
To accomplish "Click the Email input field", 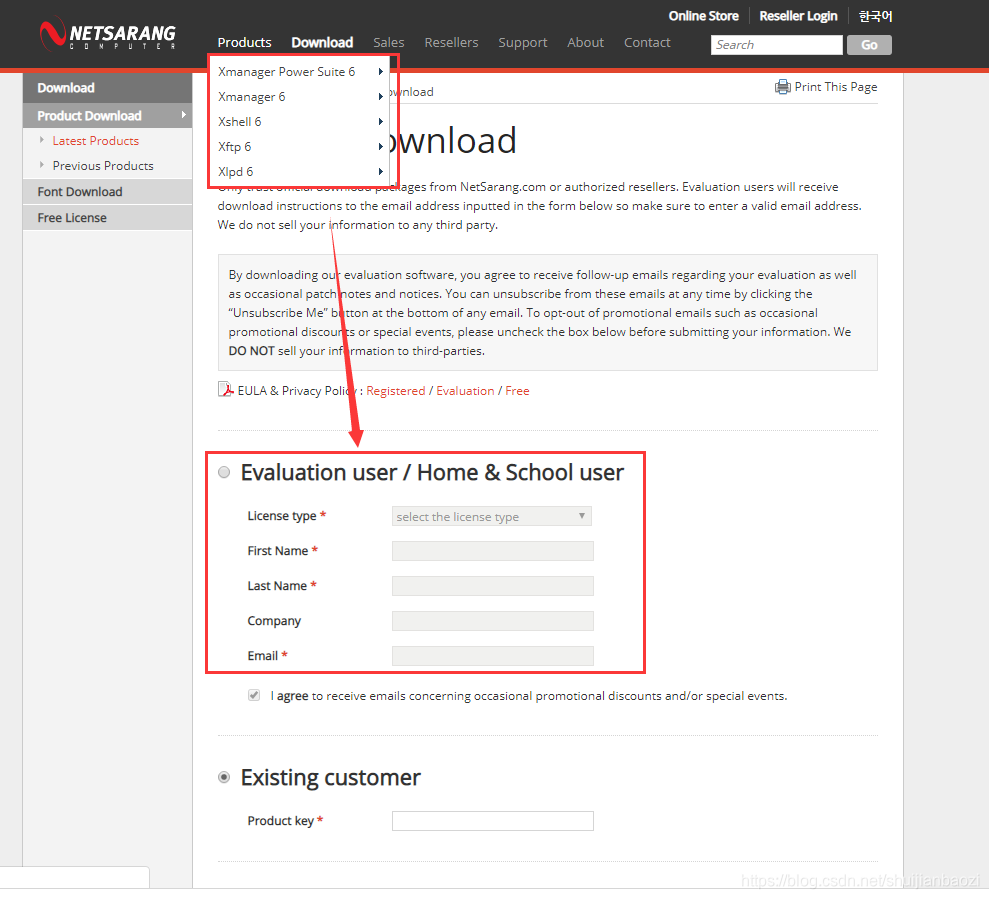I will (x=493, y=656).
